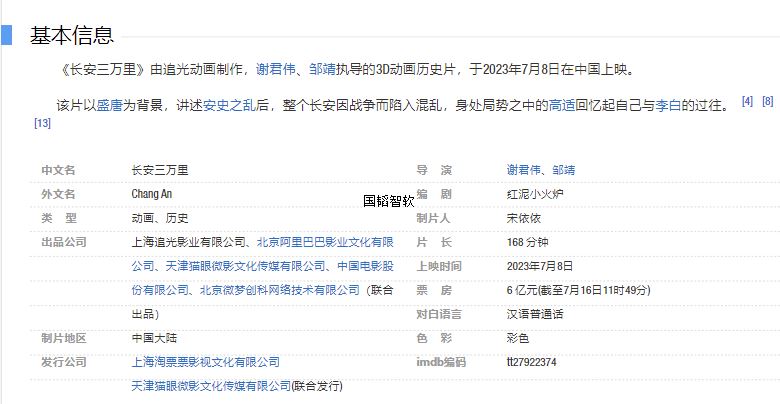780x404 pixels.
Task: Open 中国电影股 company link
Action: (366, 266)
